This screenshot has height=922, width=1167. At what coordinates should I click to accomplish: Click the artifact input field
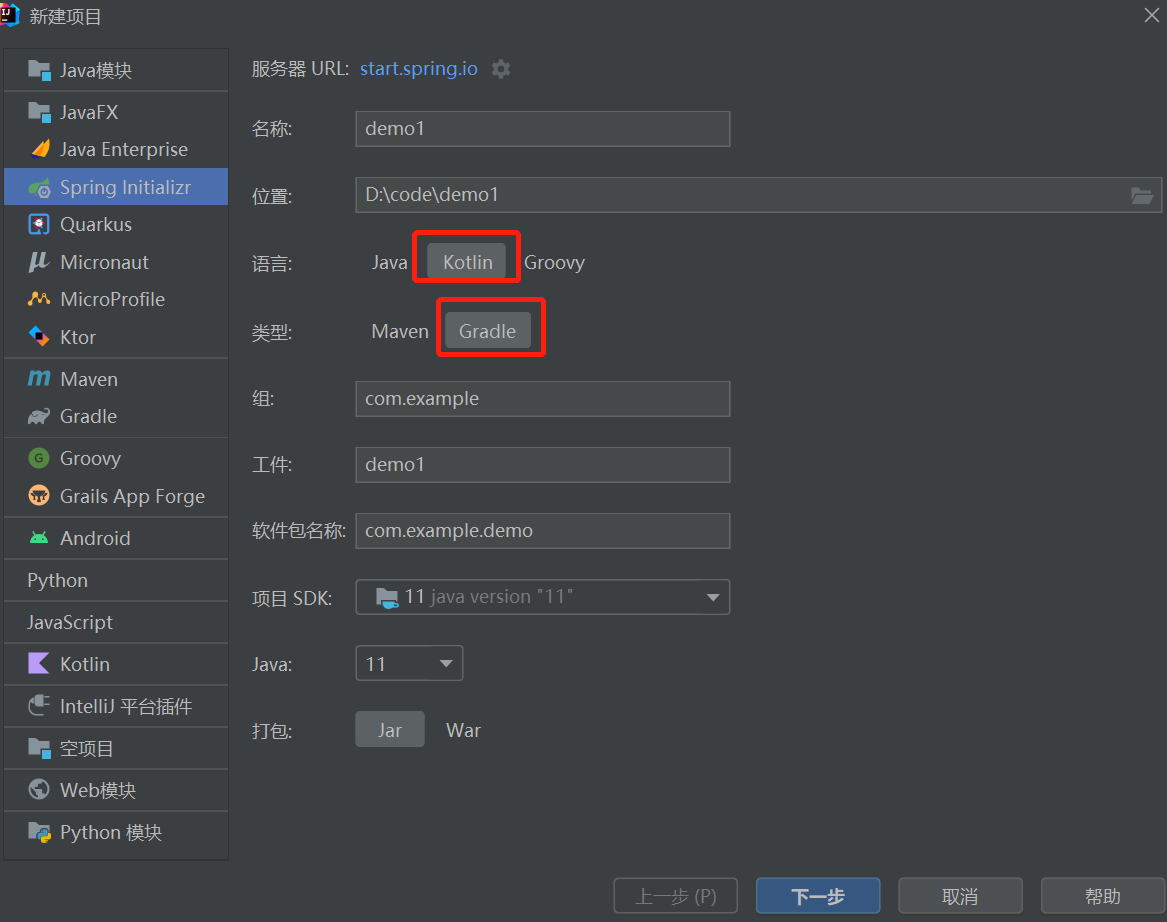pyautogui.click(x=543, y=465)
